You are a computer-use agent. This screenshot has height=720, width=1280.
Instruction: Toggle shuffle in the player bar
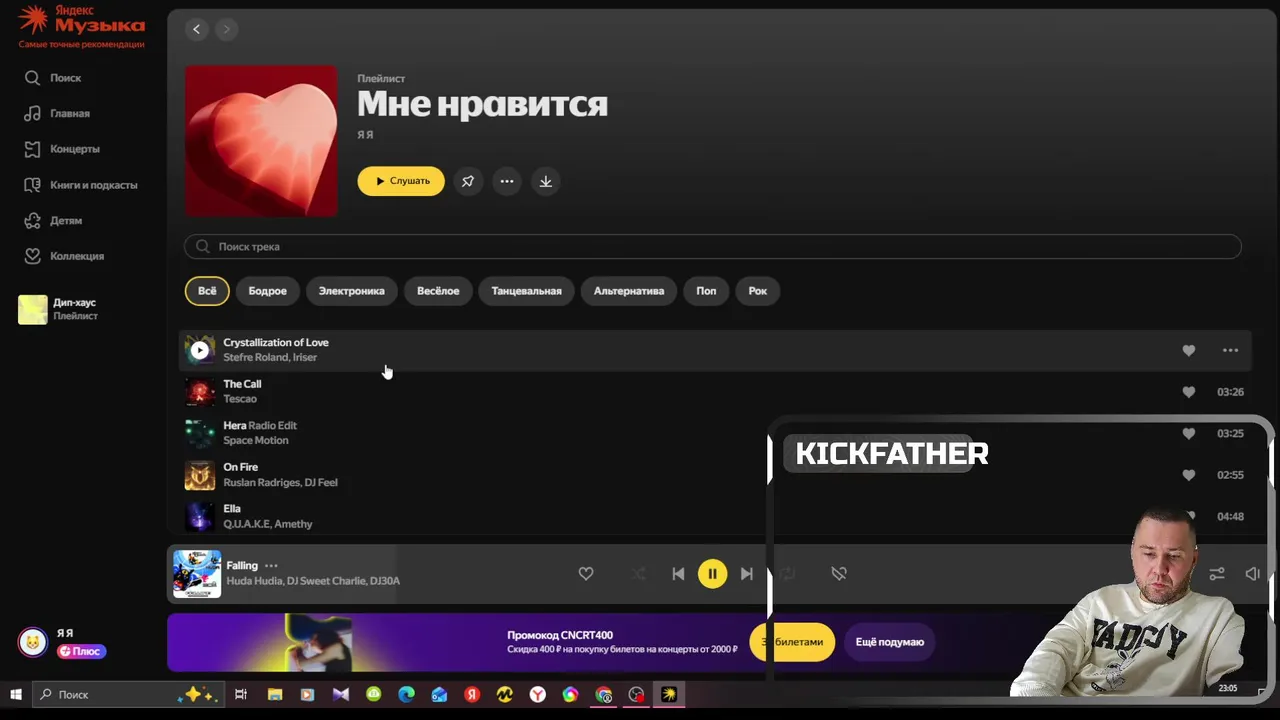pyautogui.click(x=639, y=574)
